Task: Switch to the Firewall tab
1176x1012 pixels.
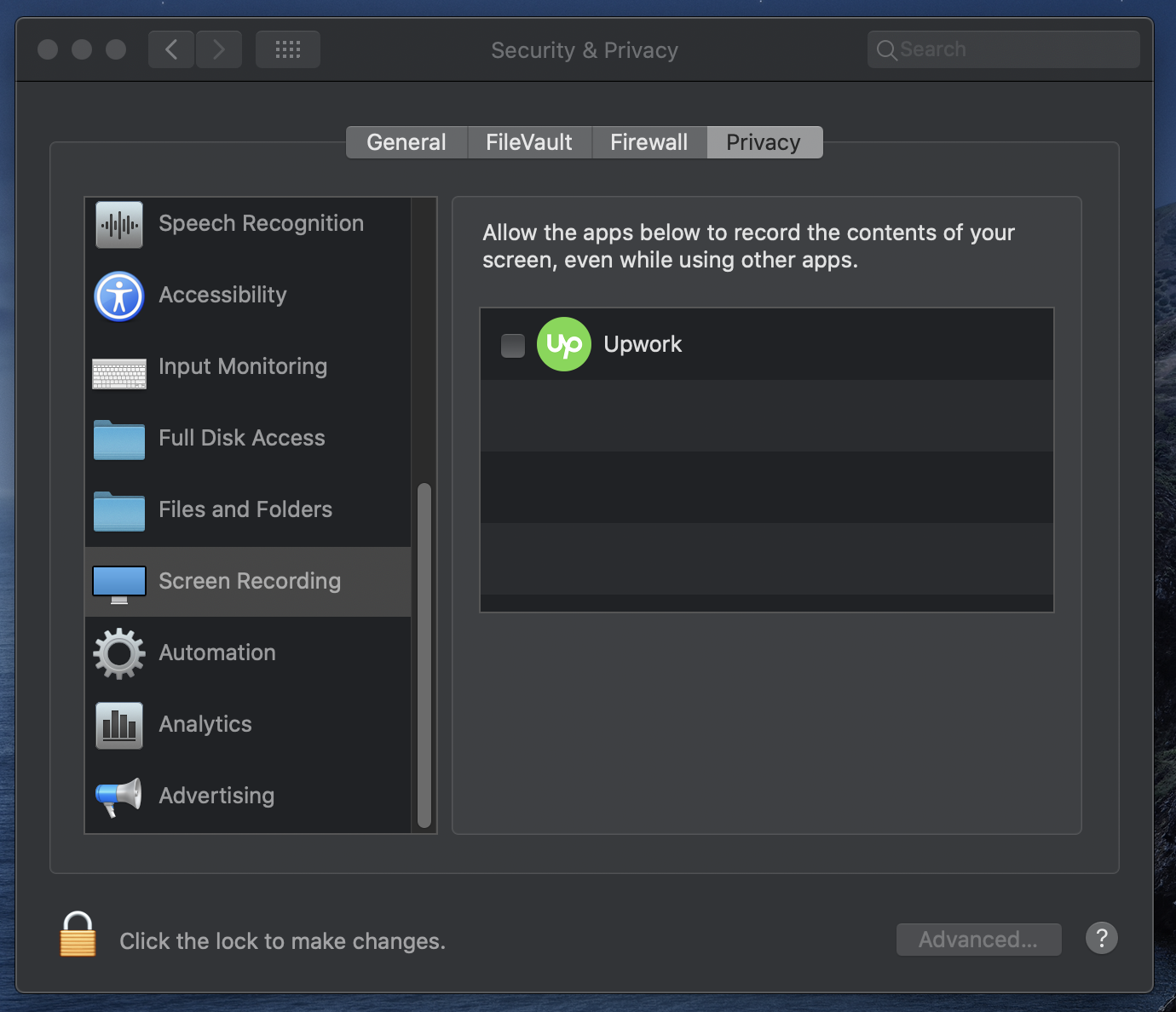Action: point(649,142)
